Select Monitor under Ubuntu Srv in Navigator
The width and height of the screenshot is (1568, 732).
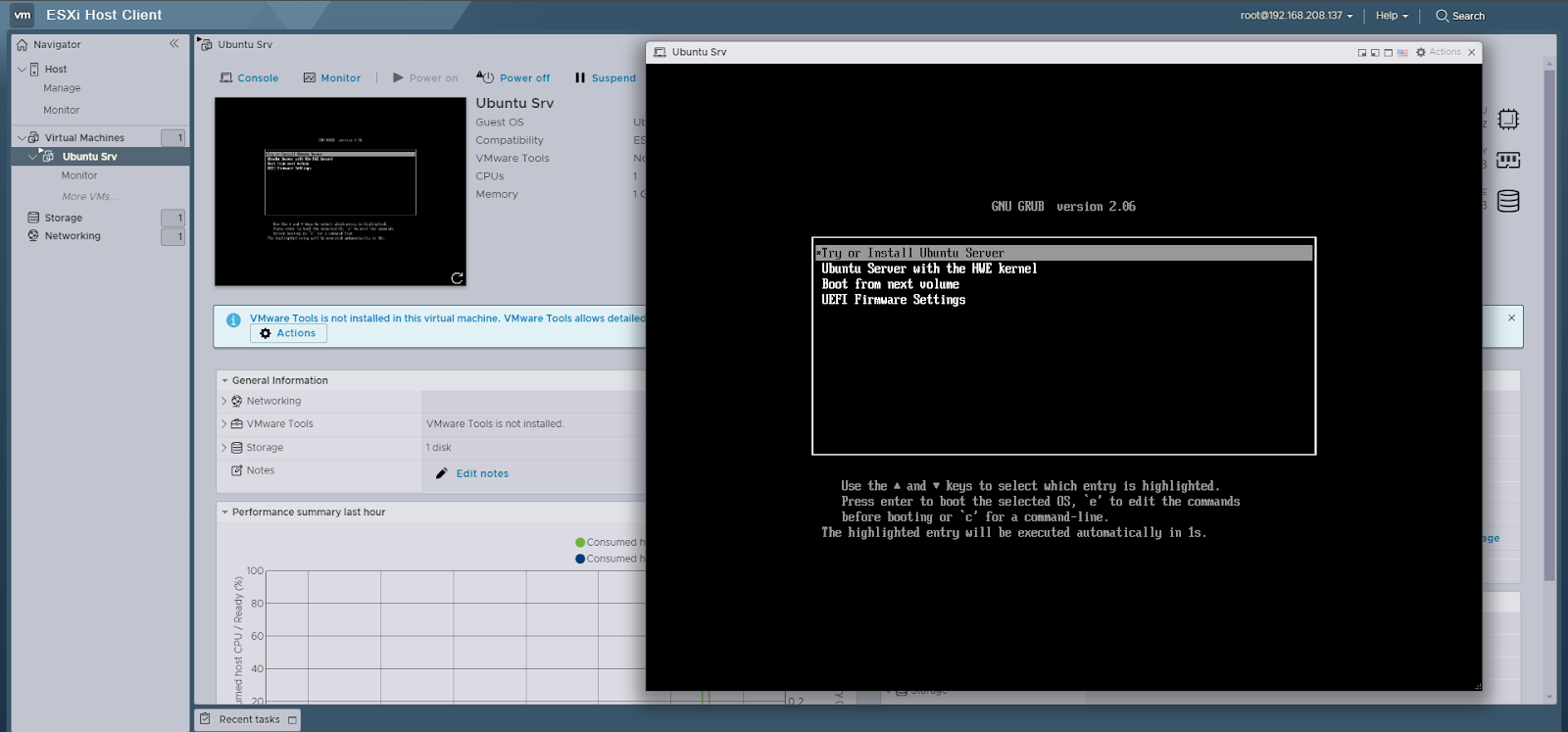point(79,175)
